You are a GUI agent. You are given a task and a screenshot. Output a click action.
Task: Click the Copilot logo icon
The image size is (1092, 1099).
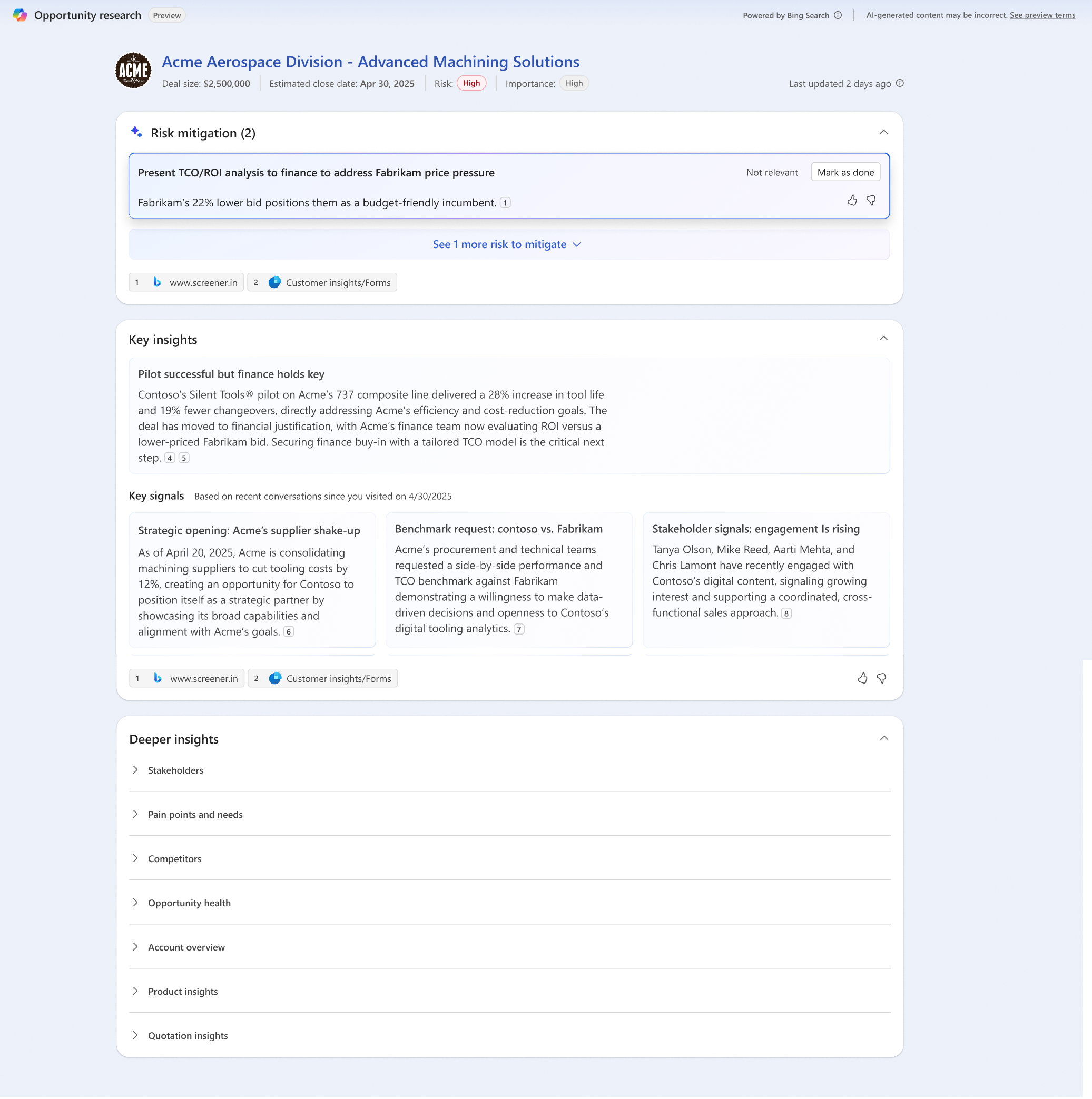(21, 15)
